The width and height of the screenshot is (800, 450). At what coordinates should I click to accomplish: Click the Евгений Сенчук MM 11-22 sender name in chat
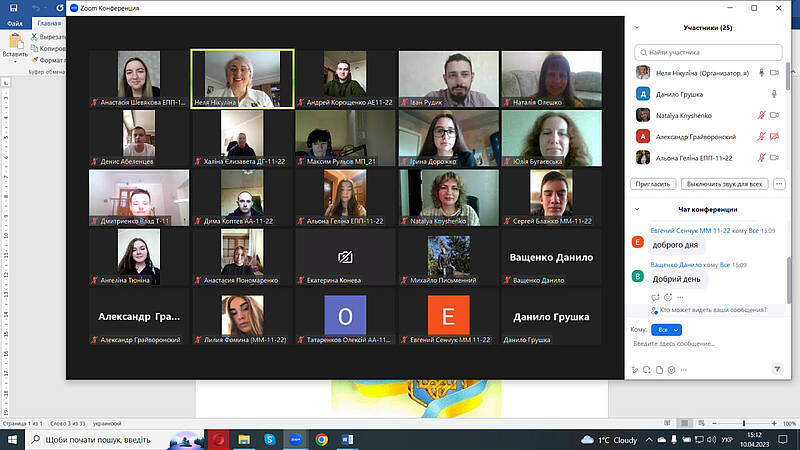click(690, 231)
